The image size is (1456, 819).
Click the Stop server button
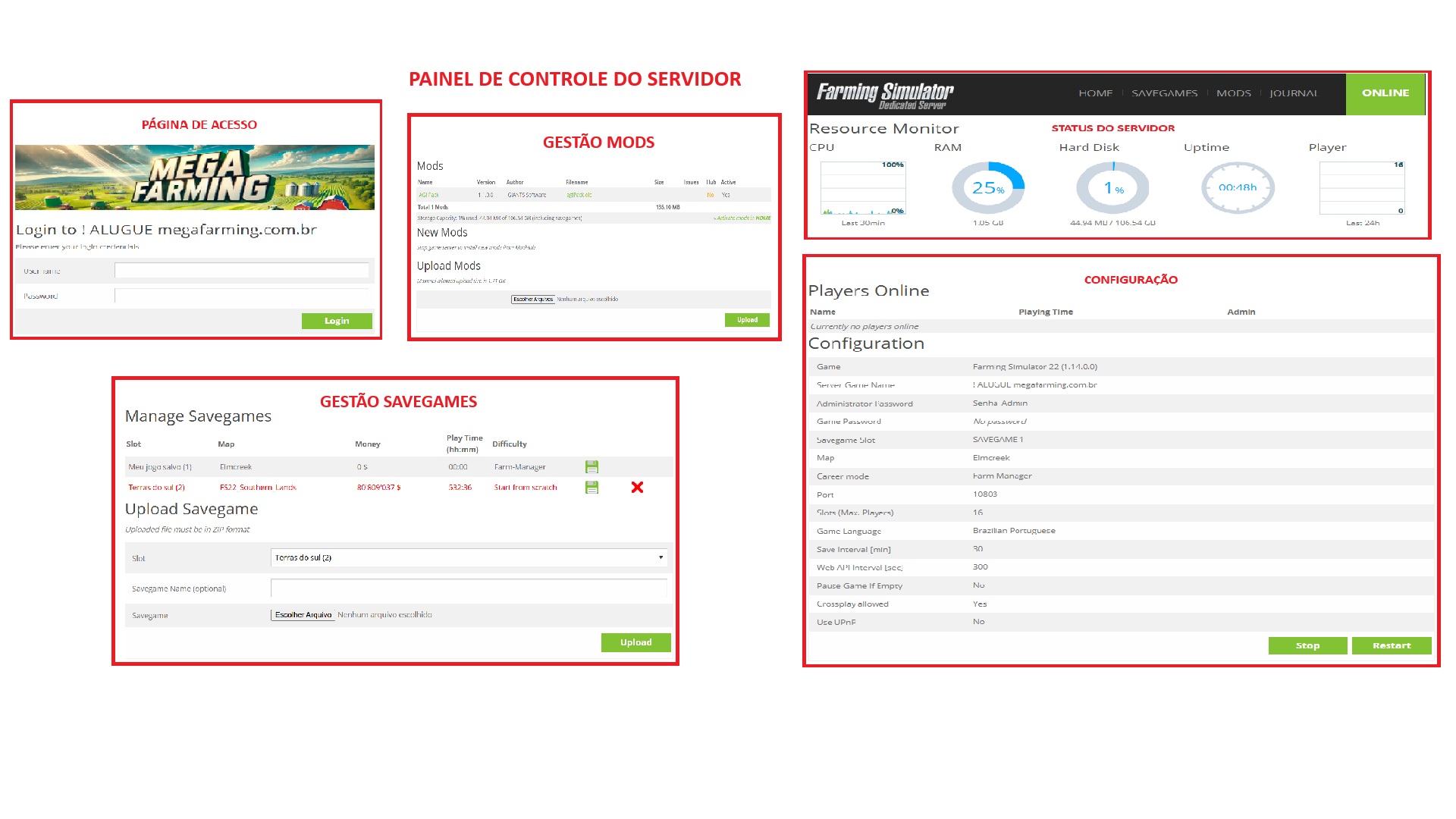pos(1307,645)
